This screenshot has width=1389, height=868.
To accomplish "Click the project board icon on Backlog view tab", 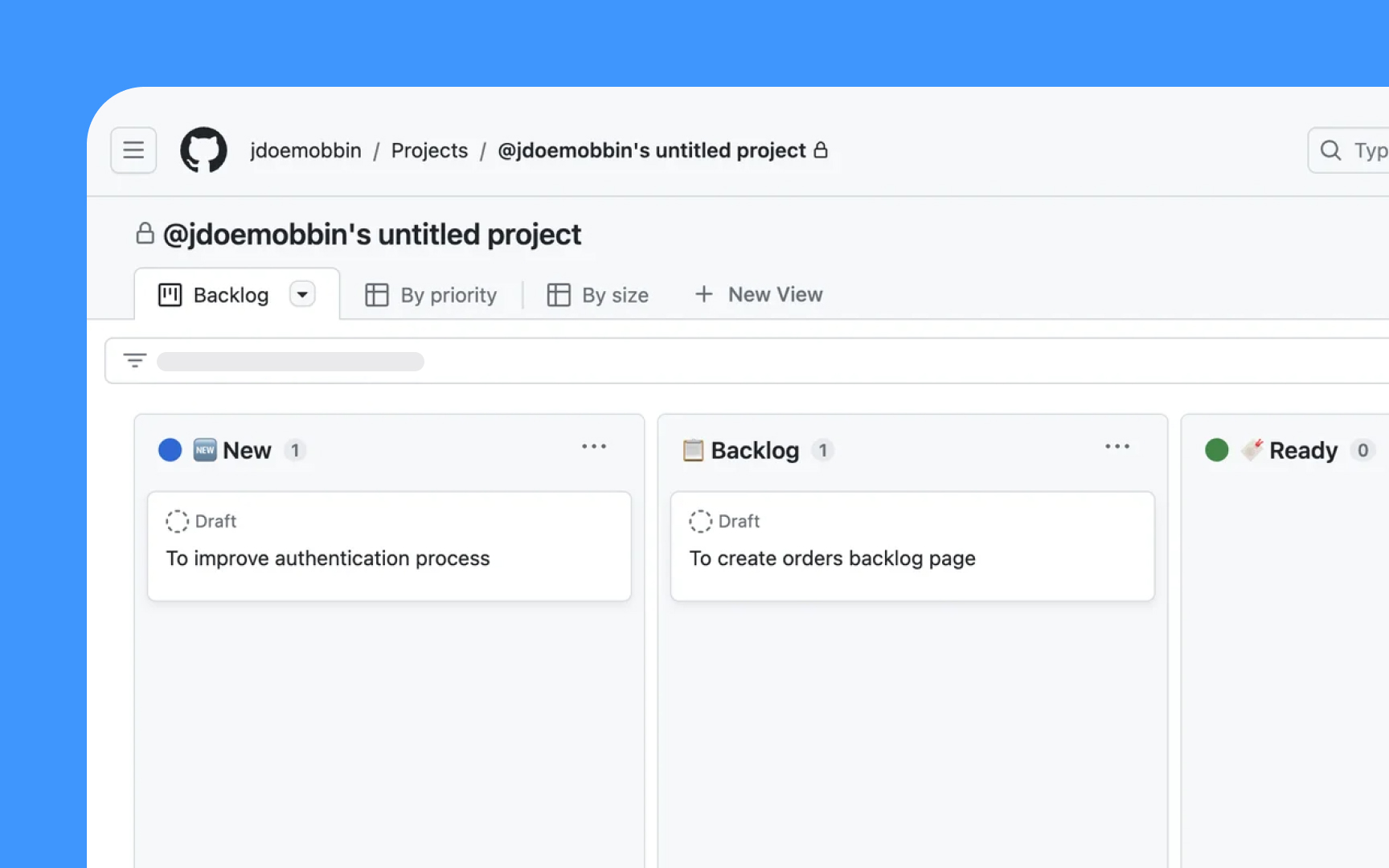I will (x=170, y=294).
